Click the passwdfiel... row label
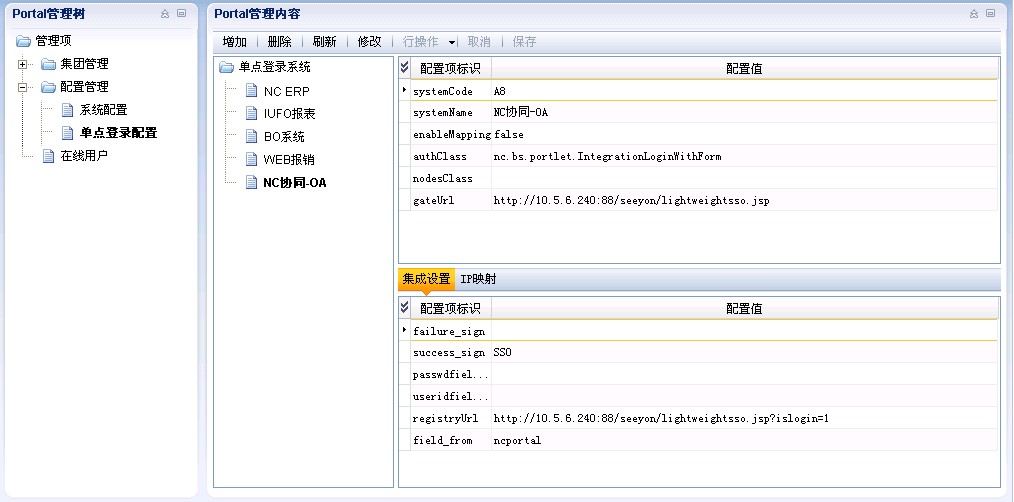Viewport: 1014px width, 502px height. click(451, 375)
